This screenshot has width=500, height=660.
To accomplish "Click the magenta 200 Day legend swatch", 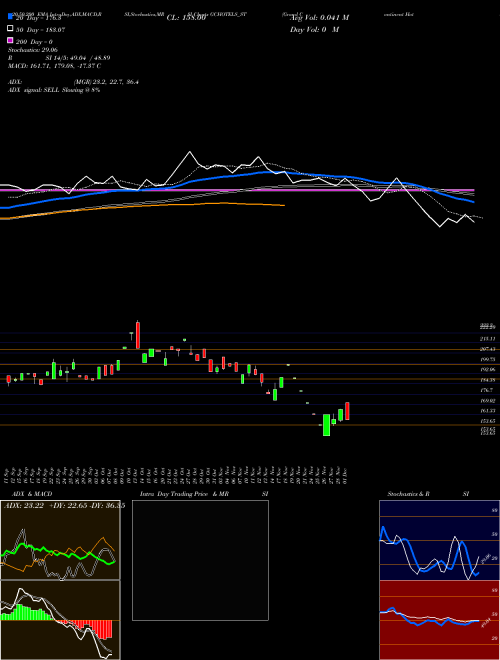I will coord(11,40).
